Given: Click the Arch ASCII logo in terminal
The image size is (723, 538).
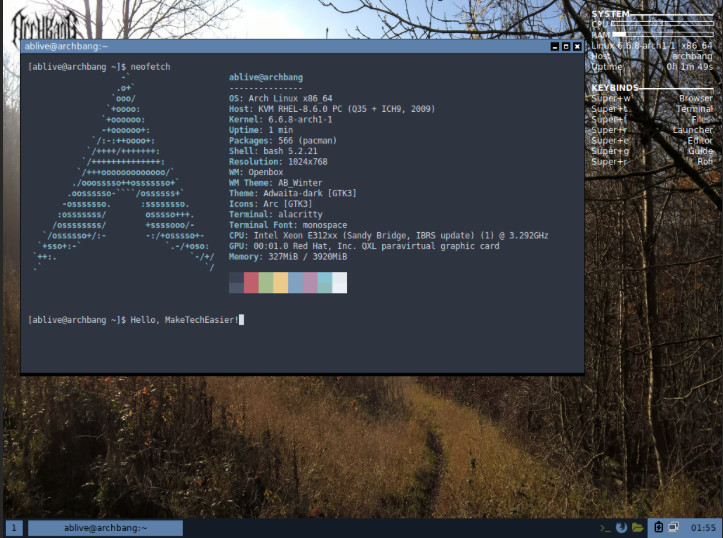Looking at the screenshot, I should click(x=124, y=172).
